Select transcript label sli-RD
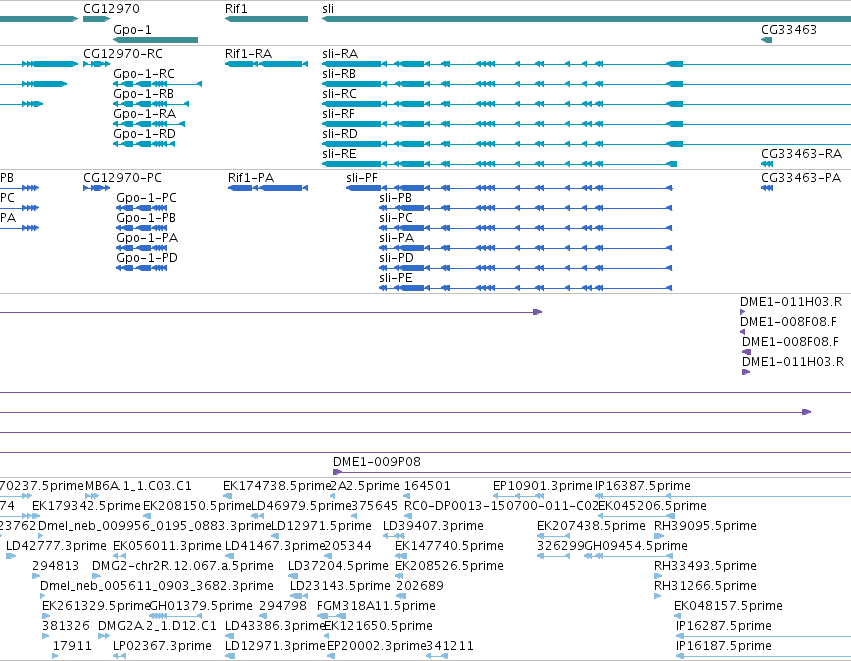851x661 pixels. [340, 134]
